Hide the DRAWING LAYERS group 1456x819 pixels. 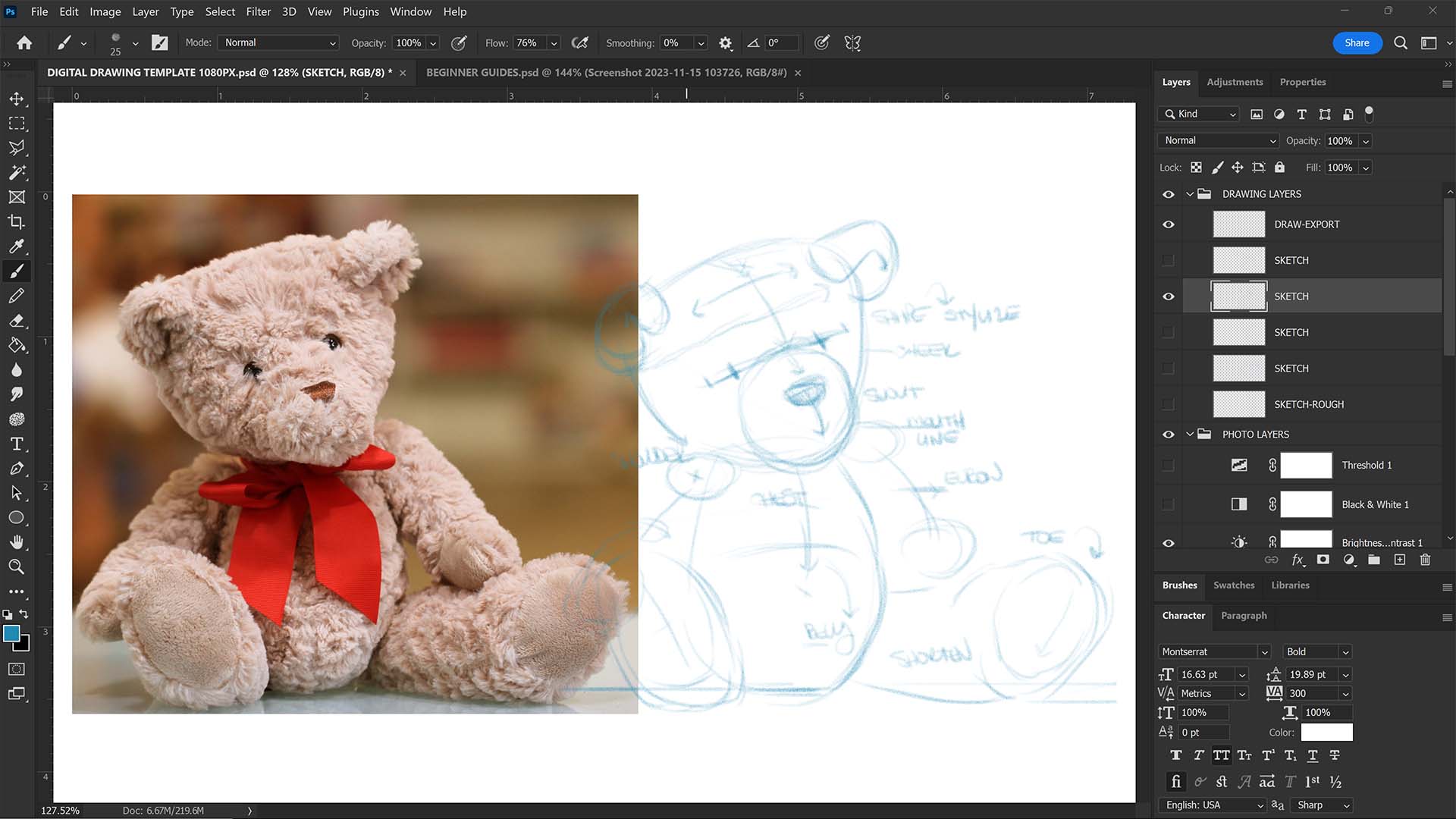tap(1168, 194)
